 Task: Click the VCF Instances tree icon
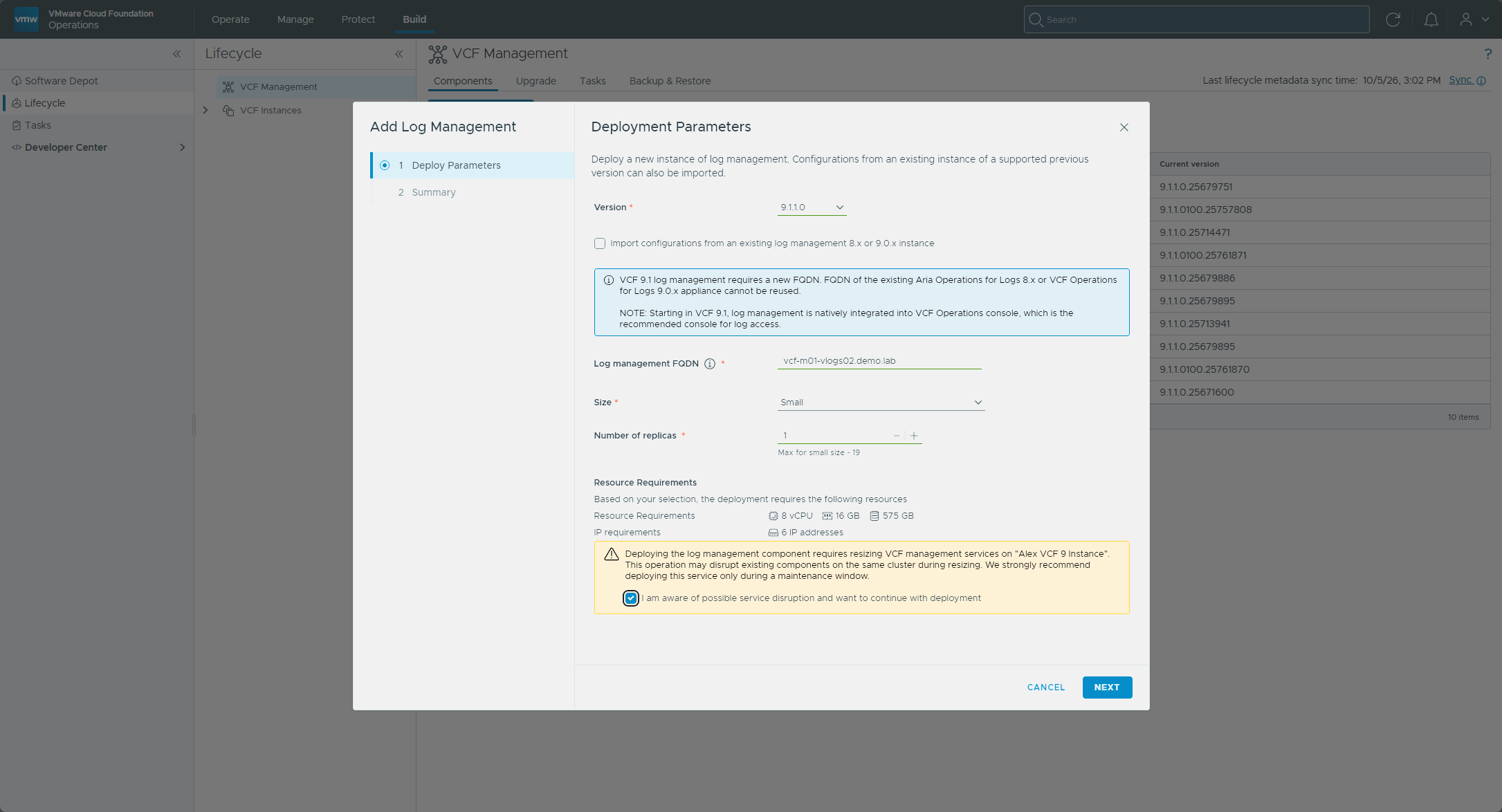pyautogui.click(x=228, y=111)
